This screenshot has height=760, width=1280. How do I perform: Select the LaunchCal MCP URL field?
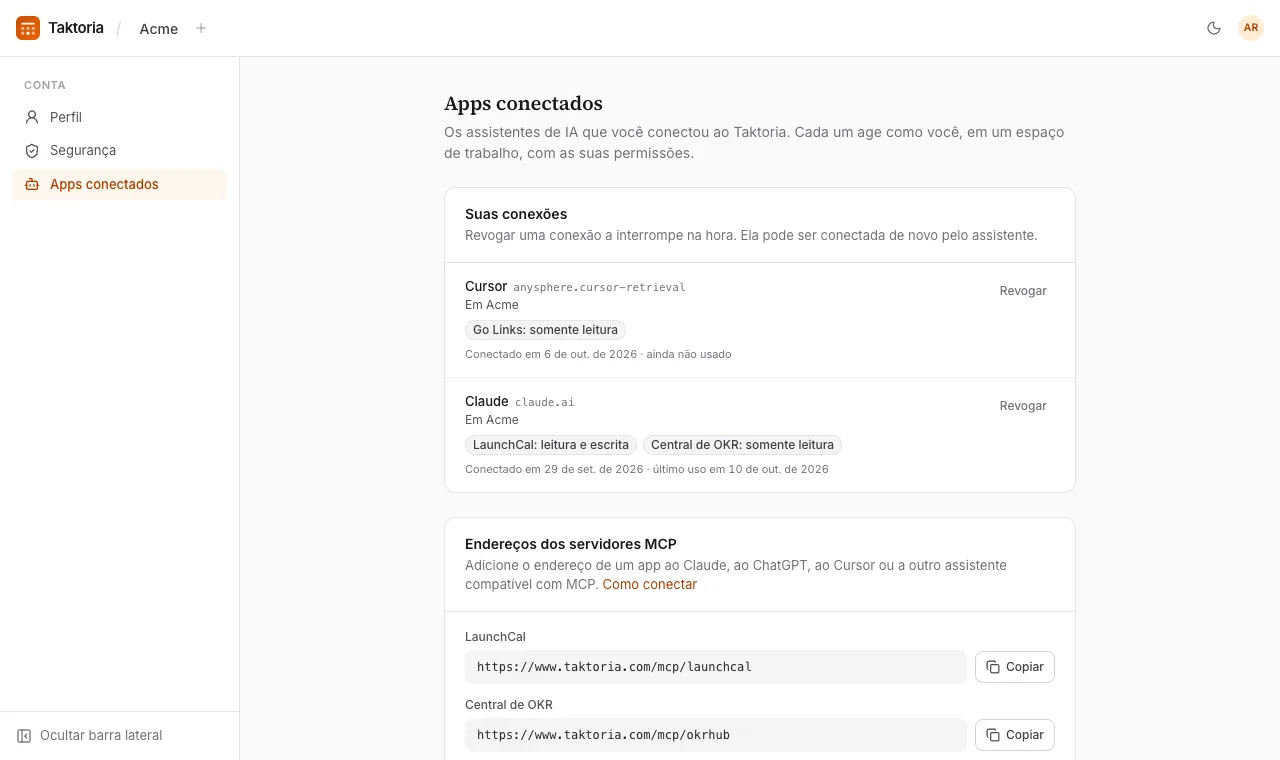716,667
